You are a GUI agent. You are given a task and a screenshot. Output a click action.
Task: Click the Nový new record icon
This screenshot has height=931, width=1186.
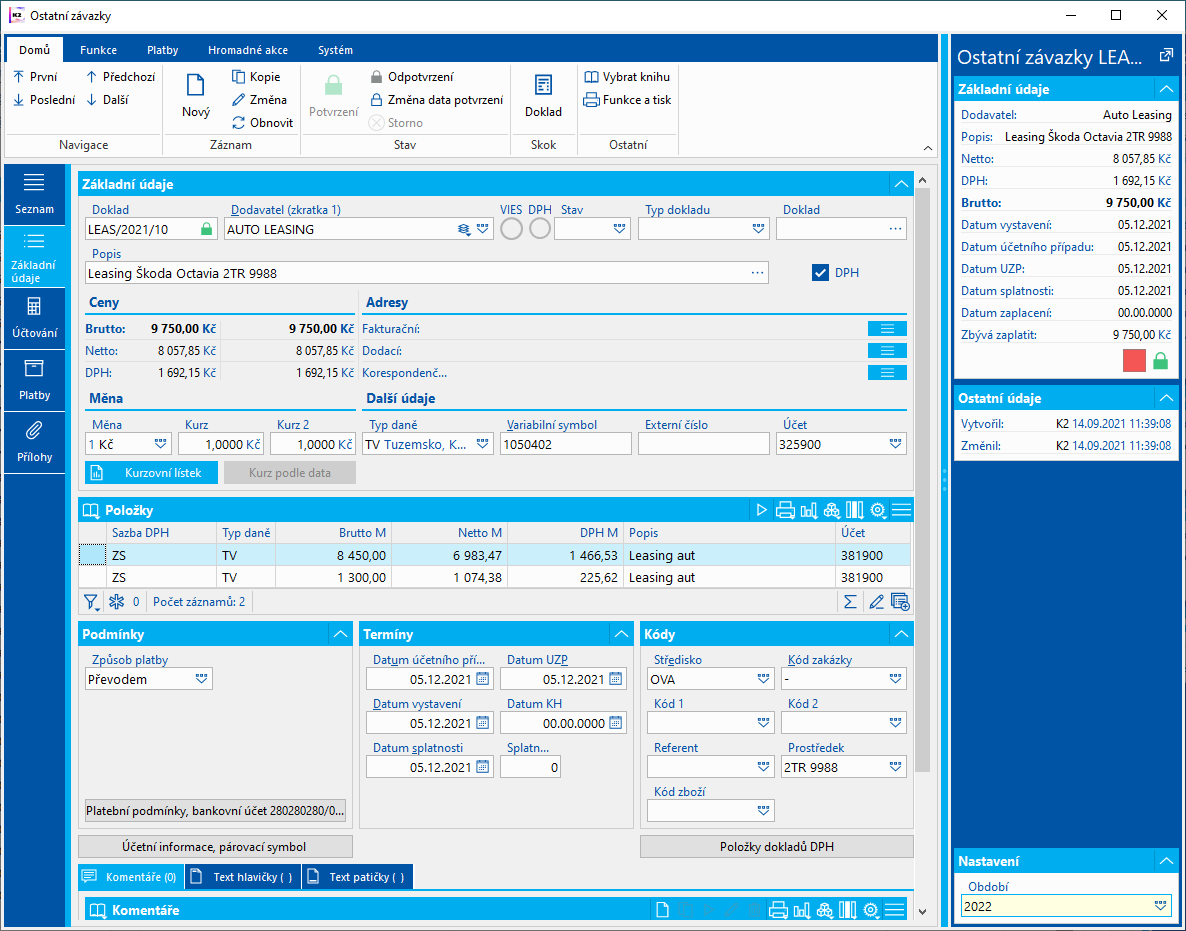[195, 87]
